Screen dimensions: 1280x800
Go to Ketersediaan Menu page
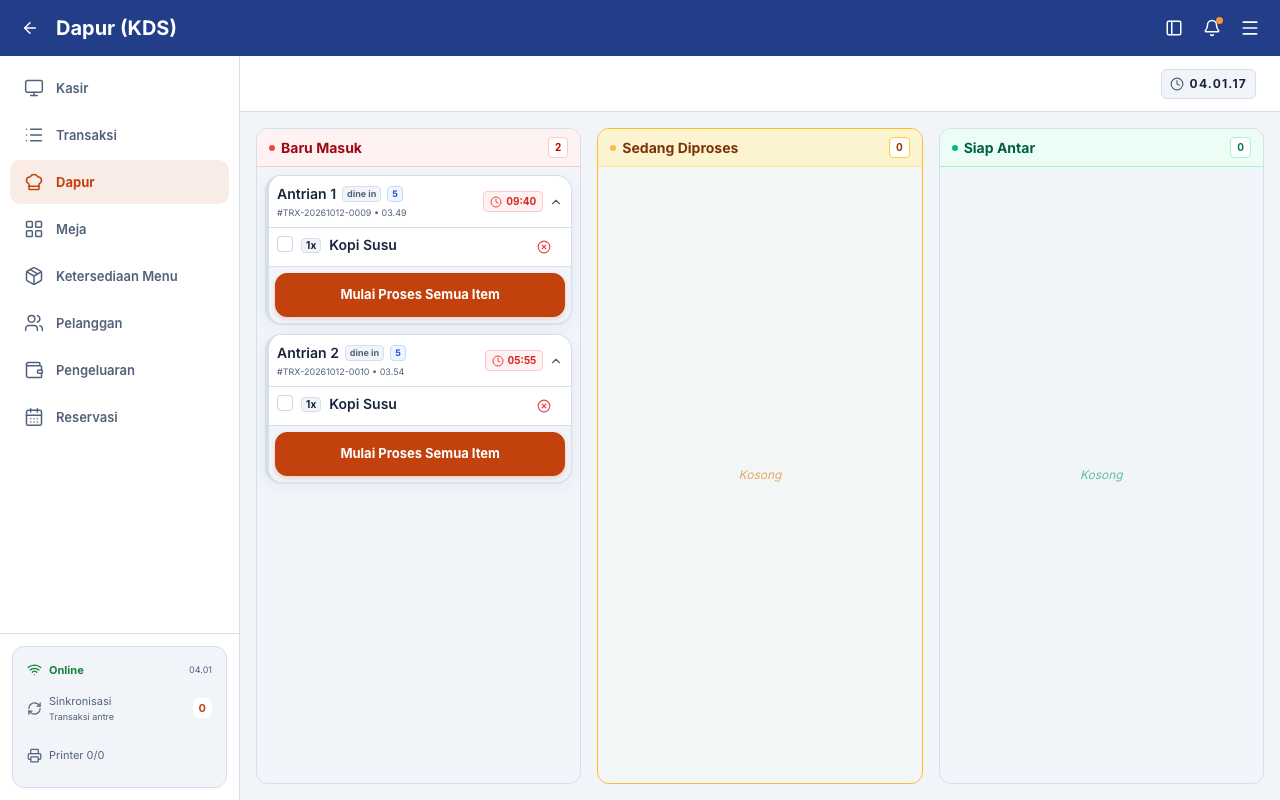(x=120, y=276)
